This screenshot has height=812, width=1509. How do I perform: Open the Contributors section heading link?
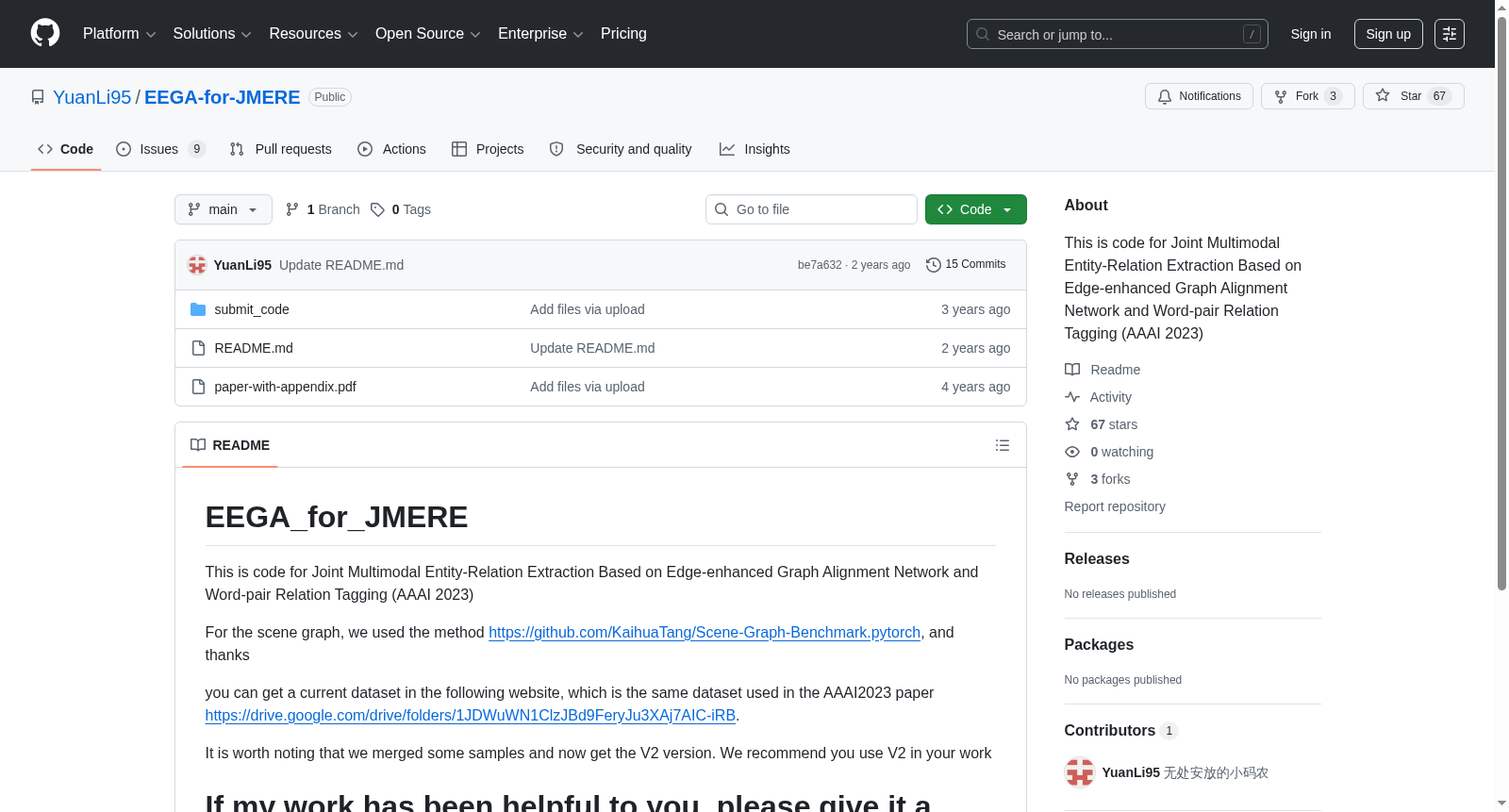point(1120,731)
